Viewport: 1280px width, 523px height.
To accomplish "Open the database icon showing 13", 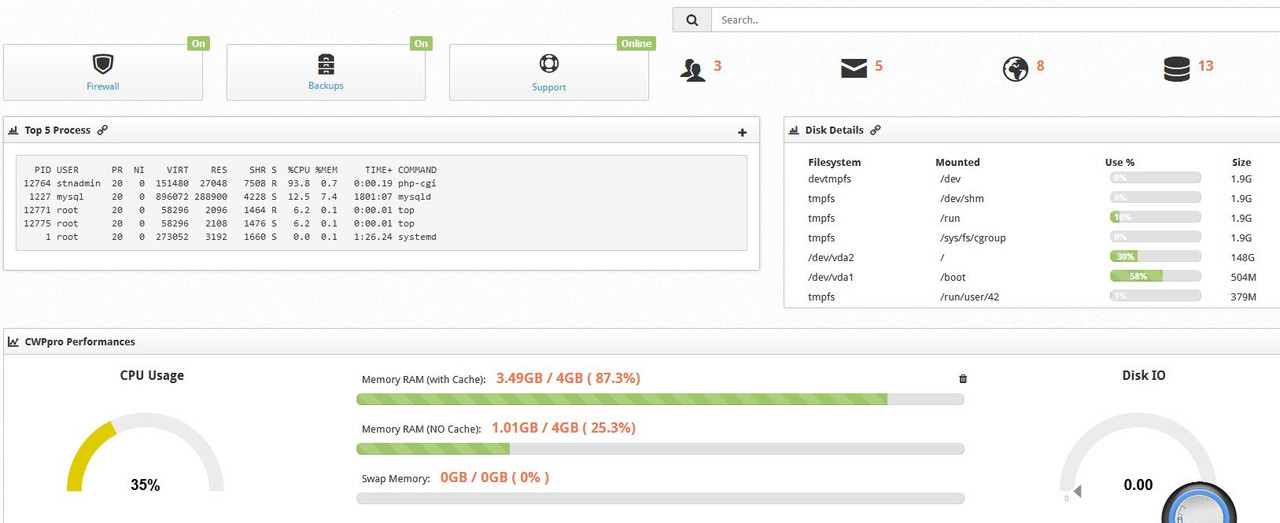I will [x=1177, y=68].
